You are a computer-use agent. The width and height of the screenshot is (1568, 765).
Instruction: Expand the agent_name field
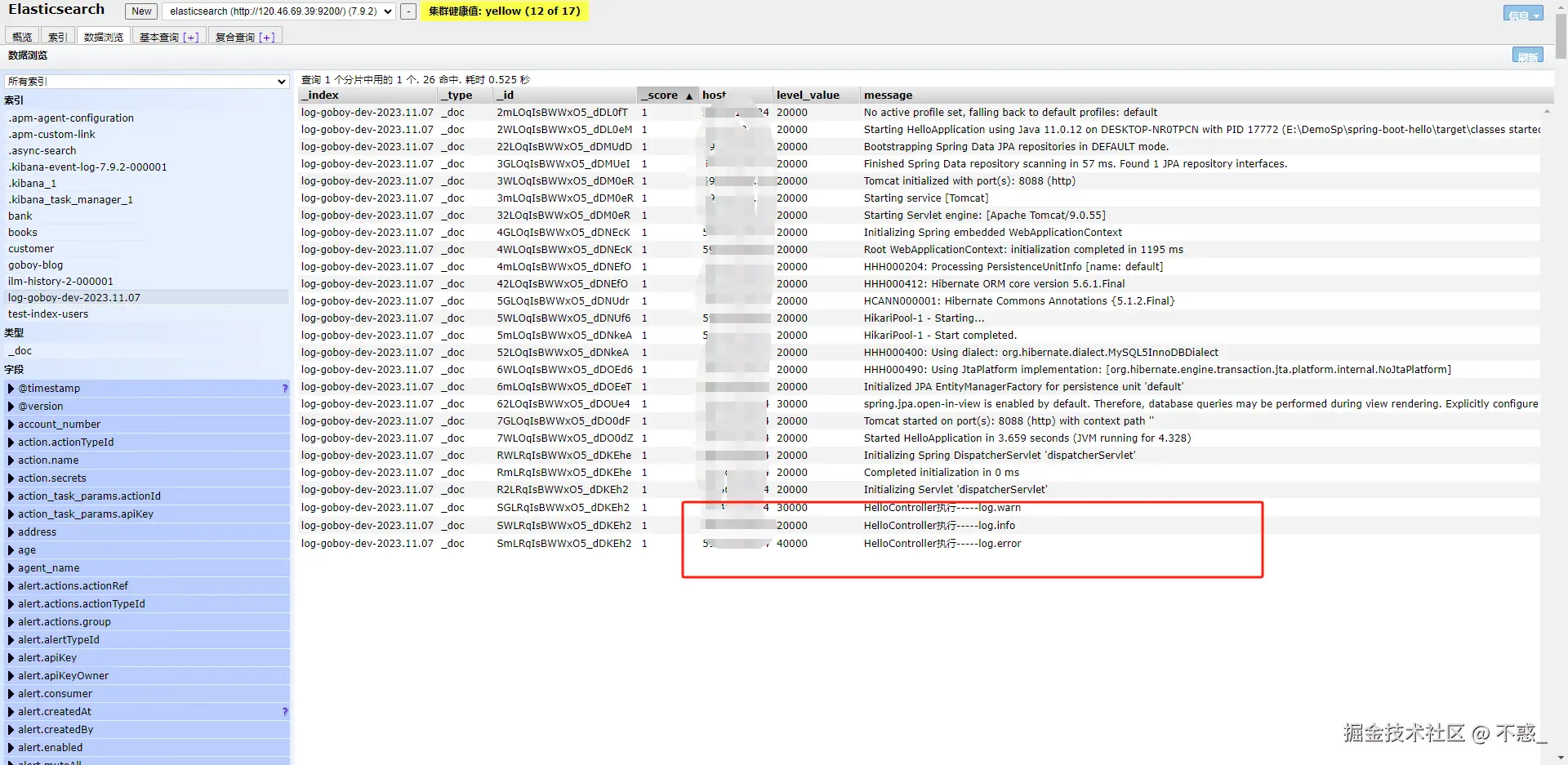coord(11,568)
